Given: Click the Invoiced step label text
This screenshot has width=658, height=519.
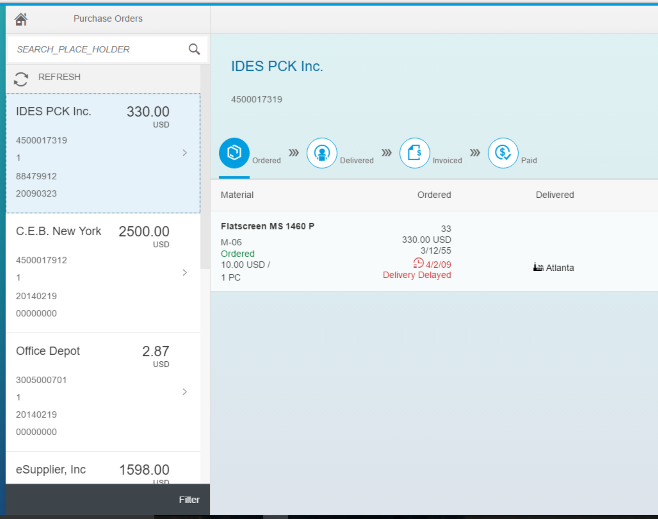Looking at the screenshot, I should click(447, 160).
